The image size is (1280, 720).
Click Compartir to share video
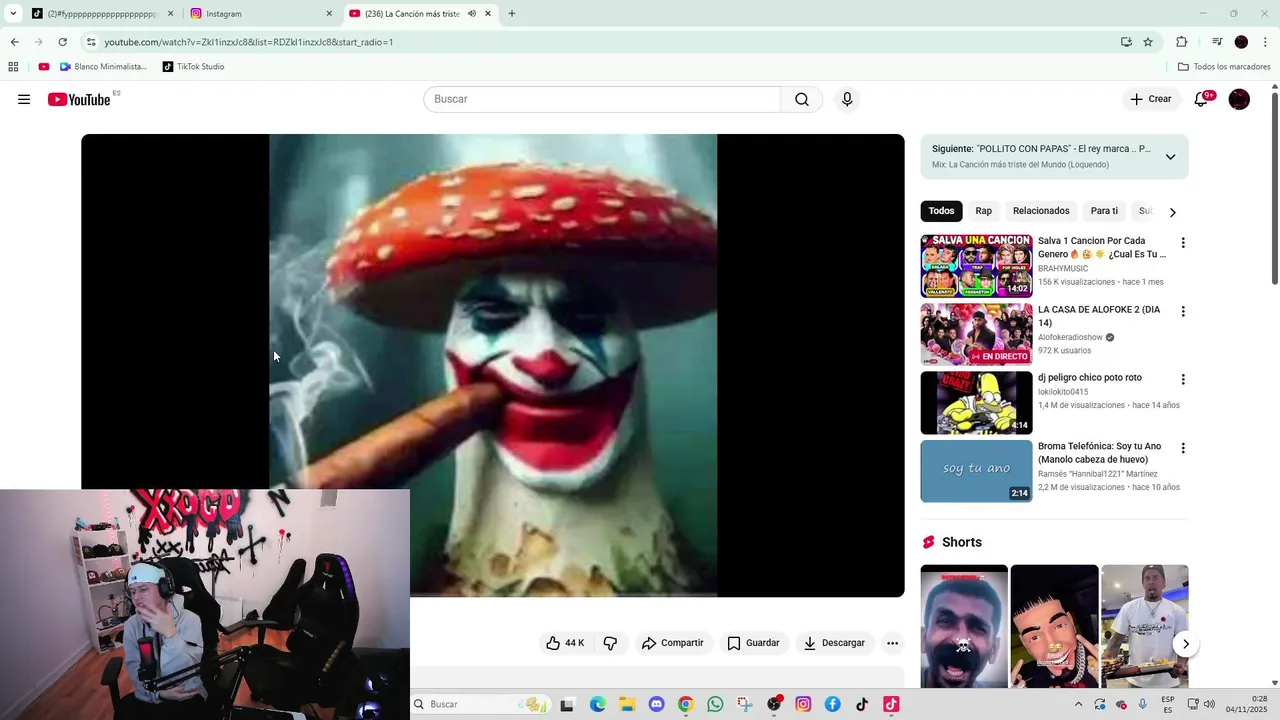click(673, 643)
